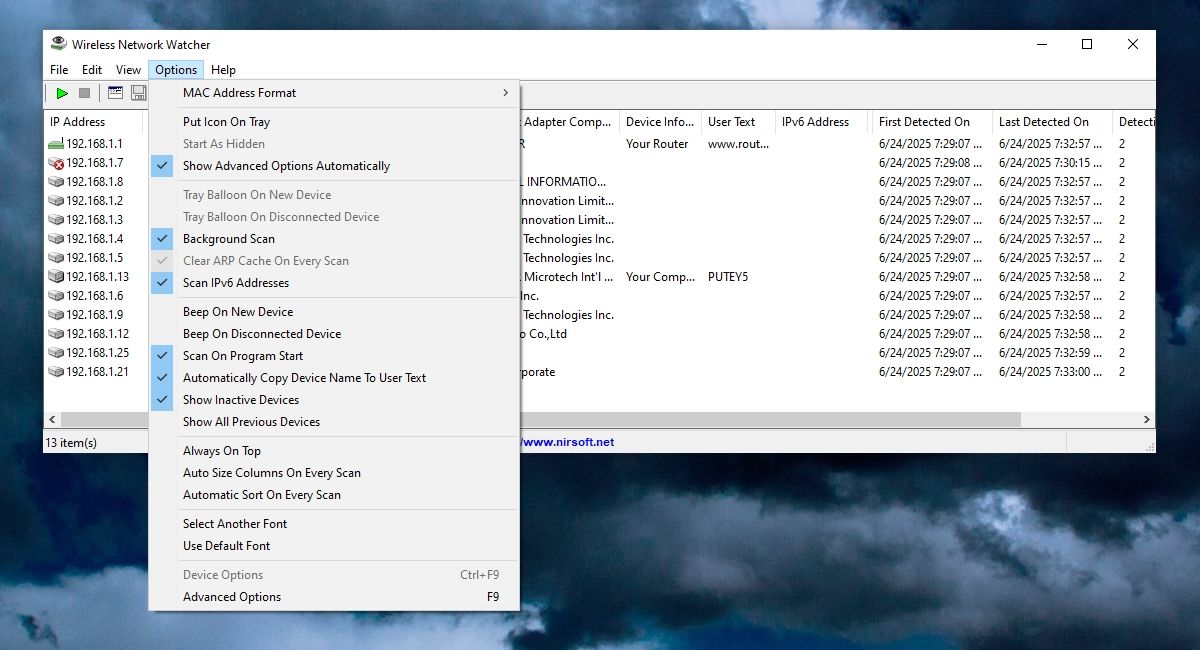Sort by Last Detected On column
The width and height of the screenshot is (1200, 650).
1052,122
